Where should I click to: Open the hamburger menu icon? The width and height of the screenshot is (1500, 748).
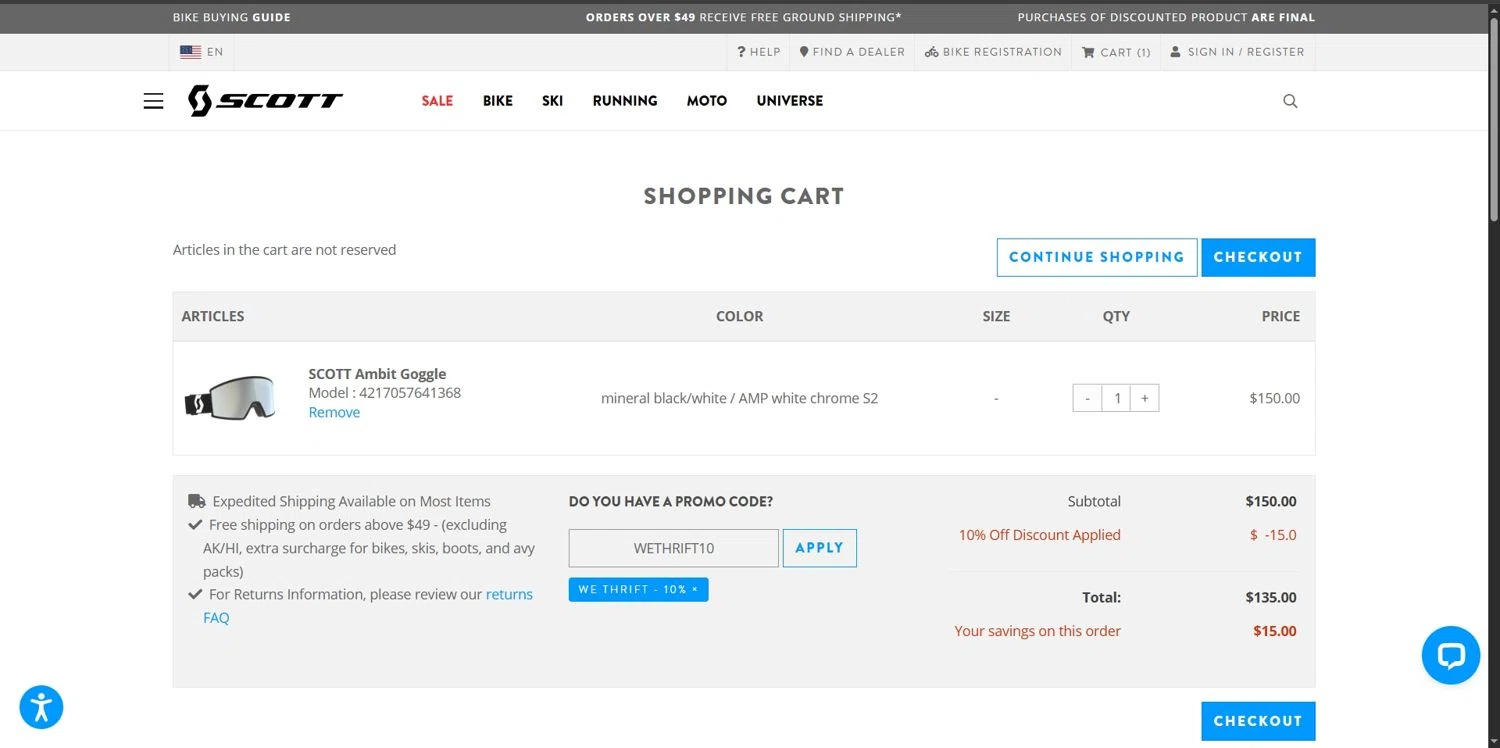[x=153, y=101]
